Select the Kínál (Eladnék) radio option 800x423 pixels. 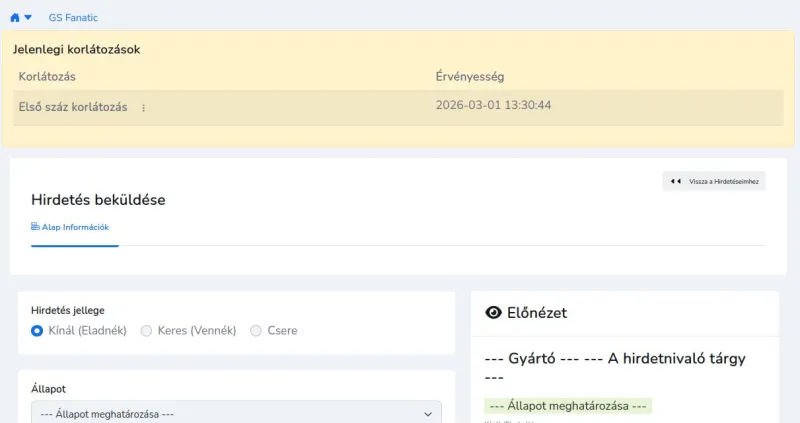37,330
